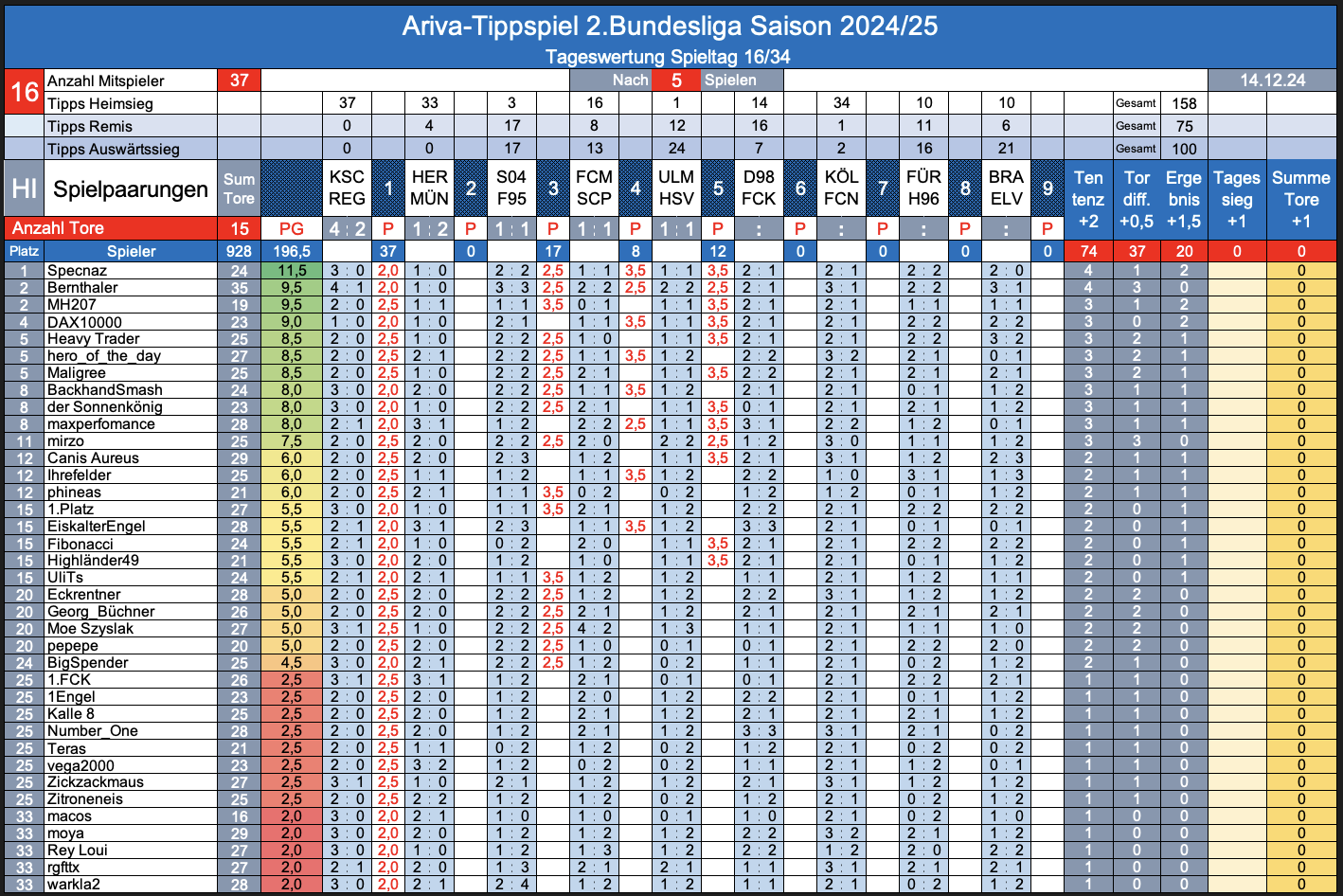
Task: Click the BigSpender name cell
Action: (x=131, y=663)
